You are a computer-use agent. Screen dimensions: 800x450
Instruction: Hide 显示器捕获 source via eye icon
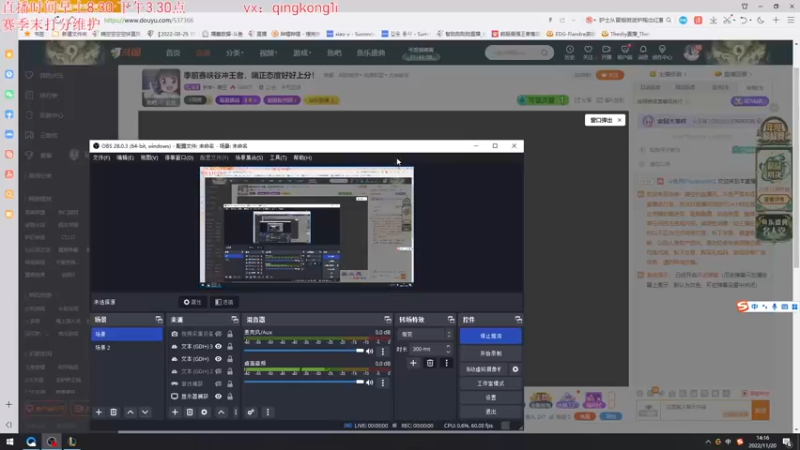click(x=218, y=396)
